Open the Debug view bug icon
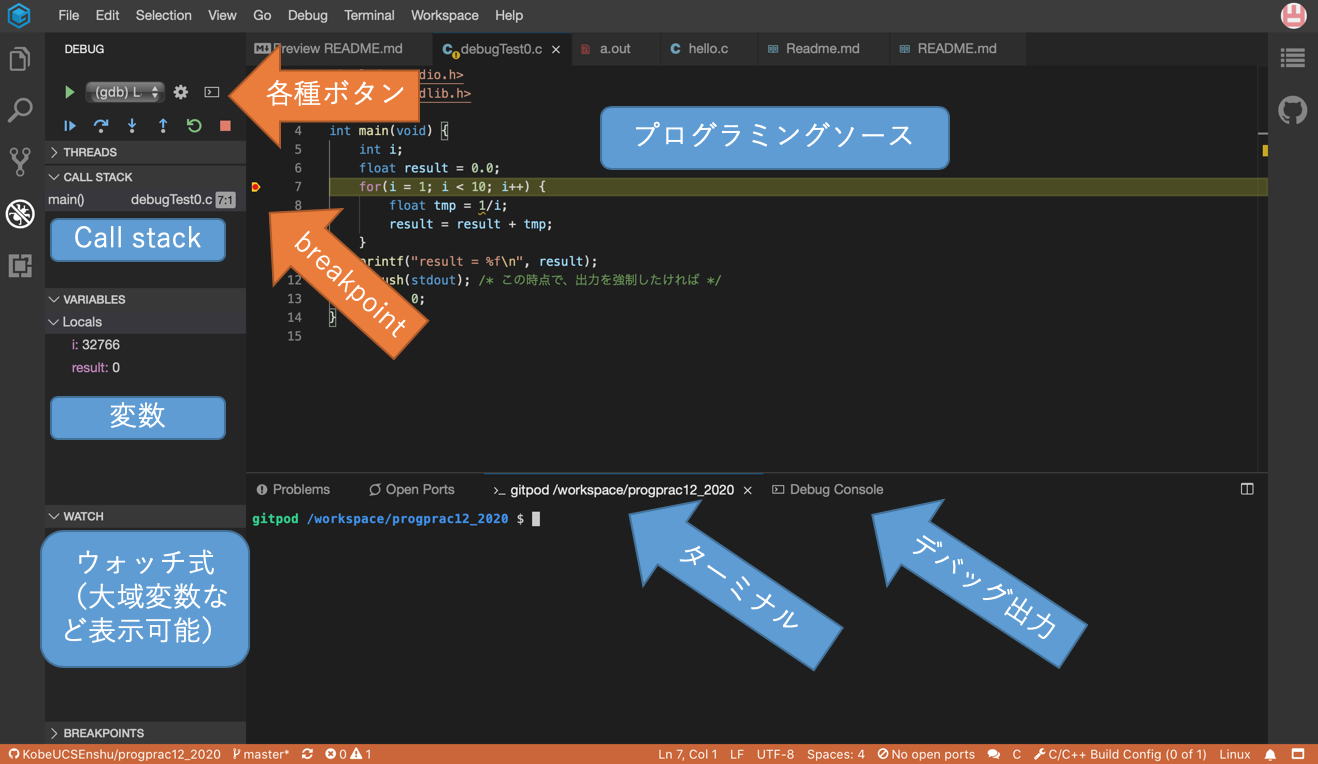Image resolution: width=1318 pixels, height=764 pixels. (x=20, y=213)
